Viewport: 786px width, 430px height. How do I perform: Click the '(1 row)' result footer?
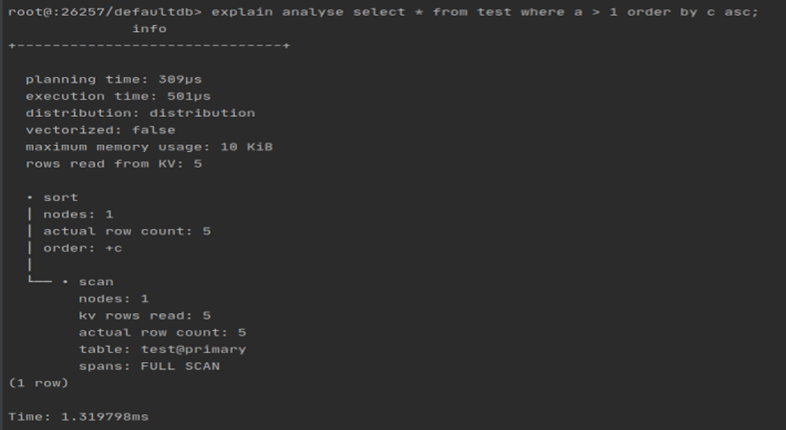click(x=39, y=383)
